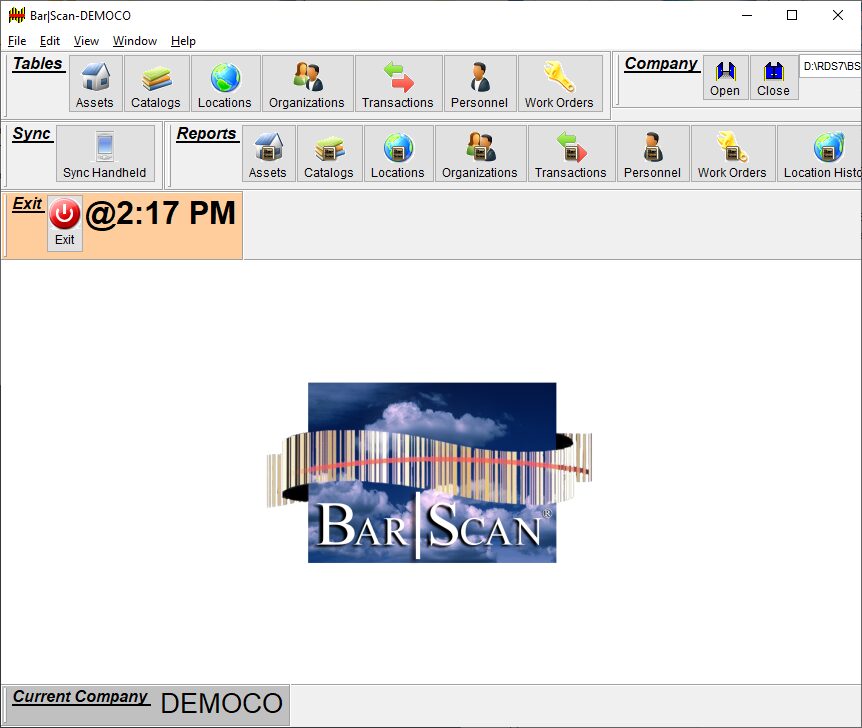Click the Current Company label
Viewport: 862px width, 728px height.
80,697
